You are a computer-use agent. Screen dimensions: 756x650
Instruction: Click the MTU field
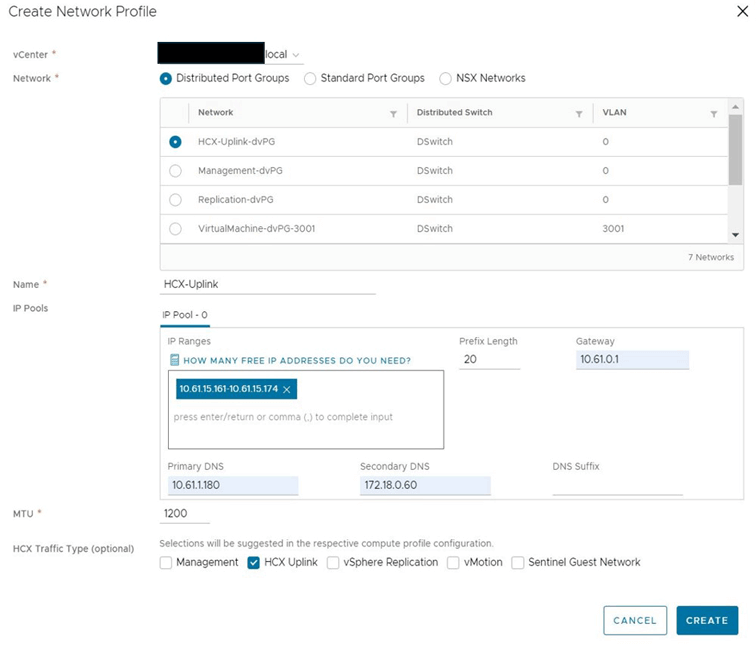click(x=185, y=514)
